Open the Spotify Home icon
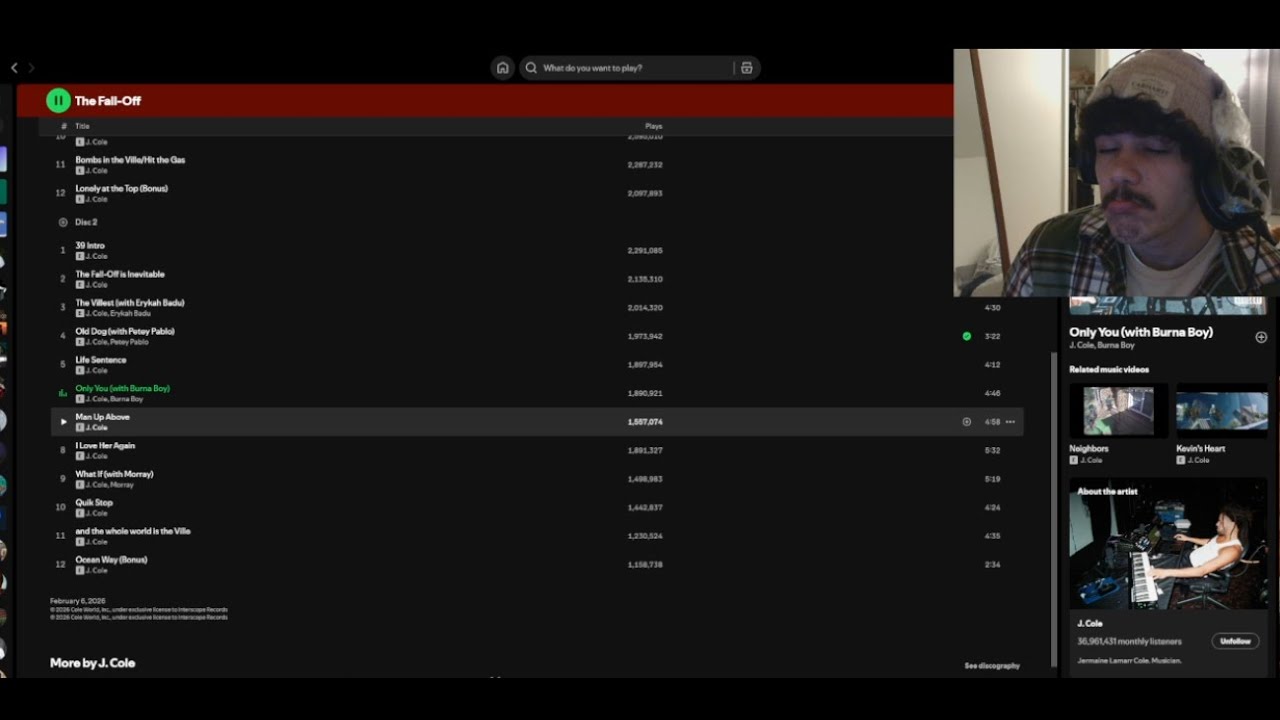Viewport: 1280px width, 720px height. [x=502, y=68]
